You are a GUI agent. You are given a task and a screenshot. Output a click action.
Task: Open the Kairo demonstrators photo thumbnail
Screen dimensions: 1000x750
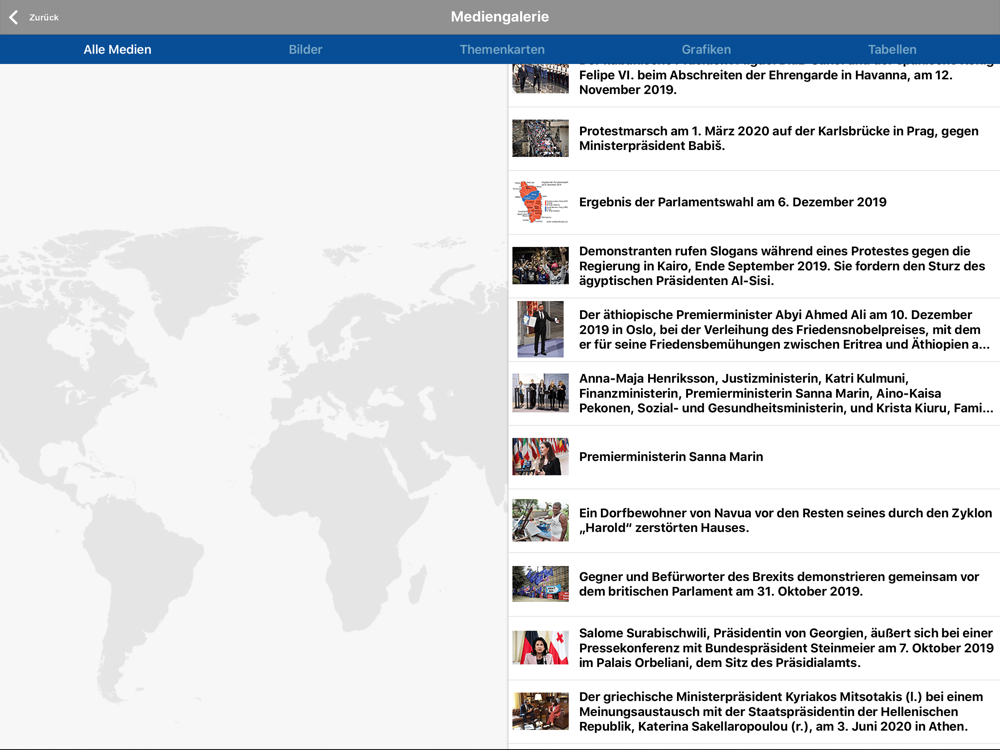point(540,265)
